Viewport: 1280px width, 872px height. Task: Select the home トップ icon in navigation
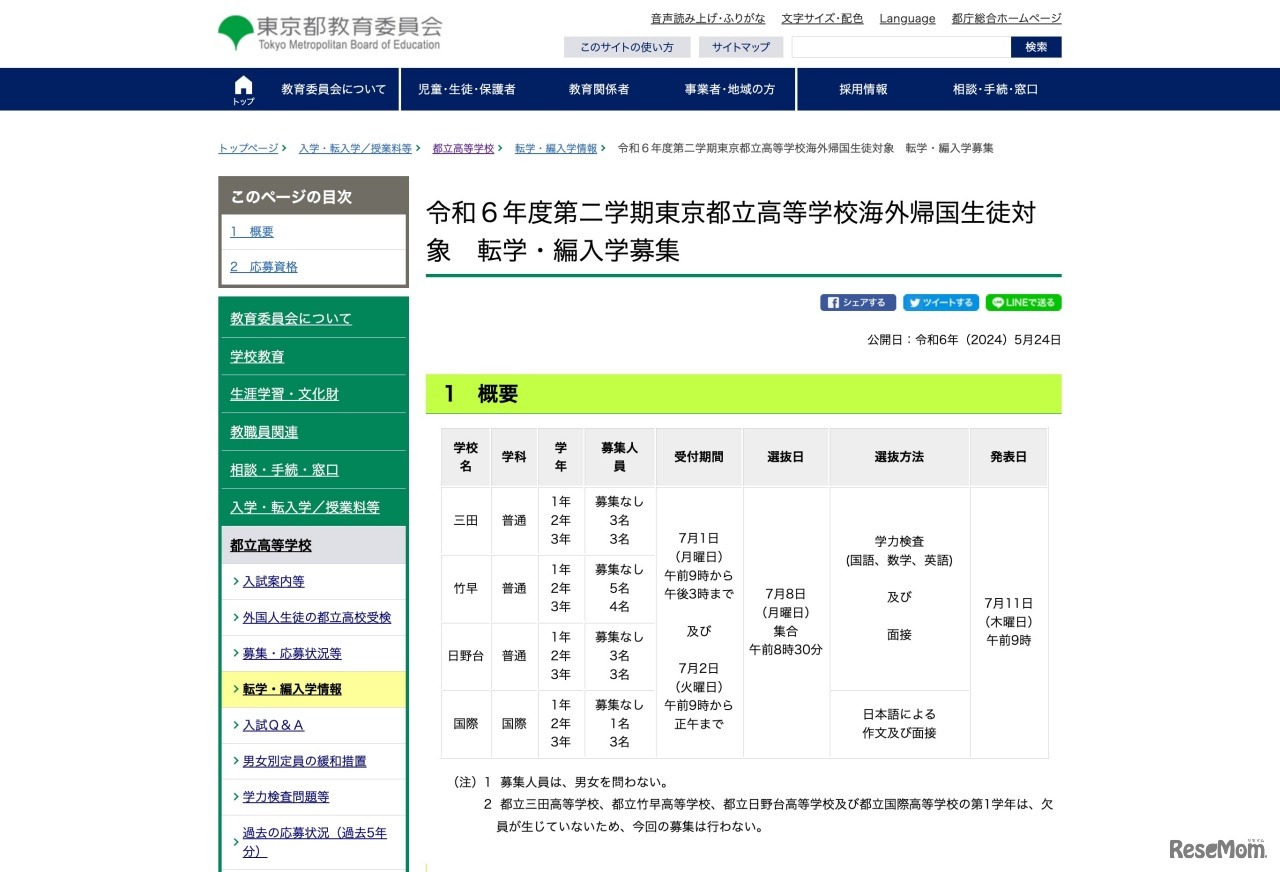click(243, 88)
